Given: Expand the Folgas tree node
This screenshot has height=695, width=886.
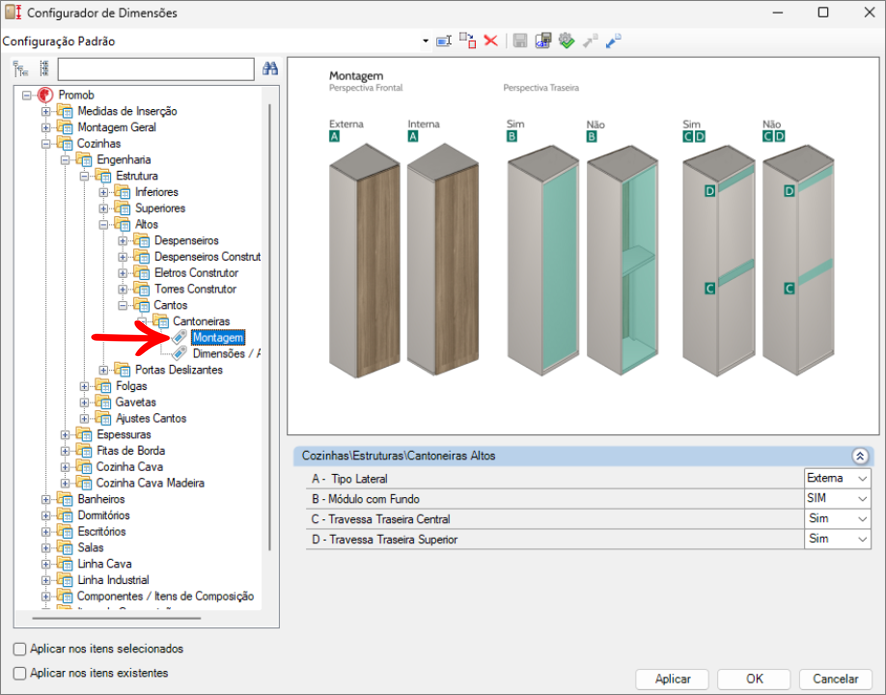Looking at the screenshot, I should pyautogui.click(x=84, y=386).
